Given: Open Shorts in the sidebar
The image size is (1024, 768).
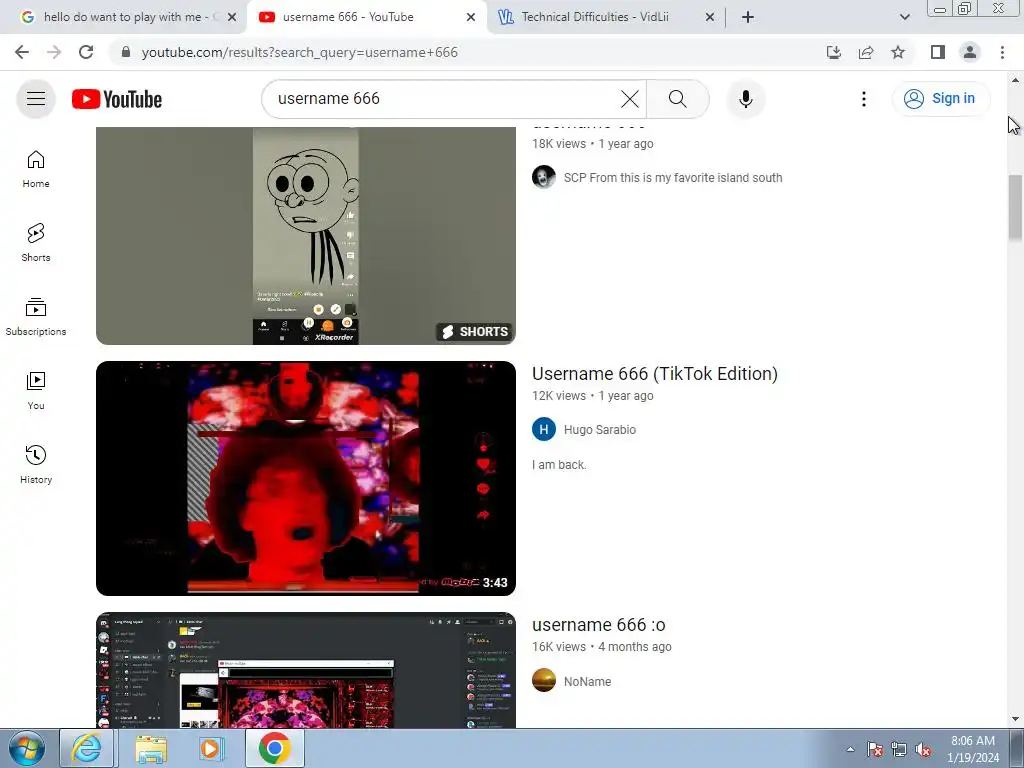Looking at the screenshot, I should [x=36, y=243].
